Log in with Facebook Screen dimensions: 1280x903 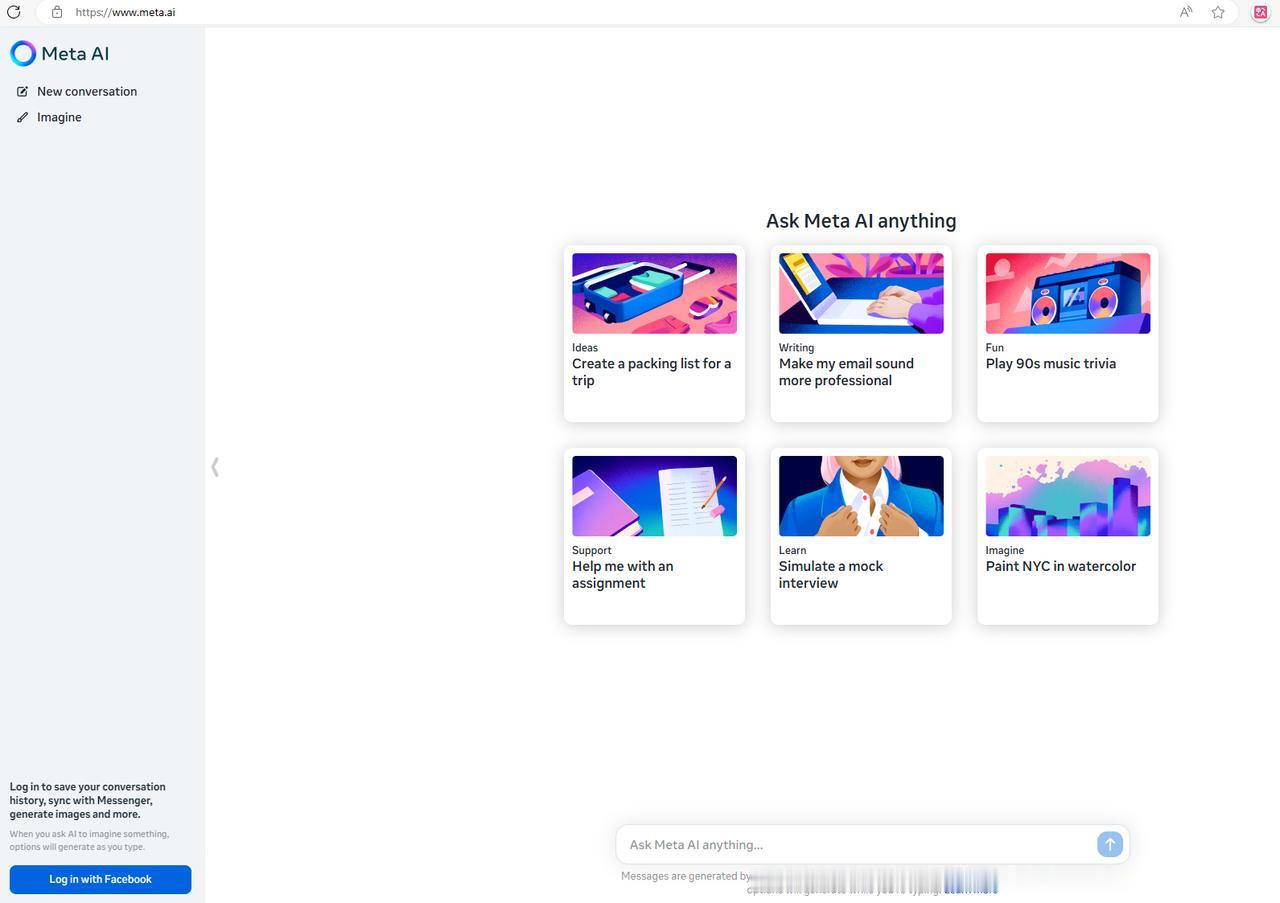pyautogui.click(x=100, y=879)
